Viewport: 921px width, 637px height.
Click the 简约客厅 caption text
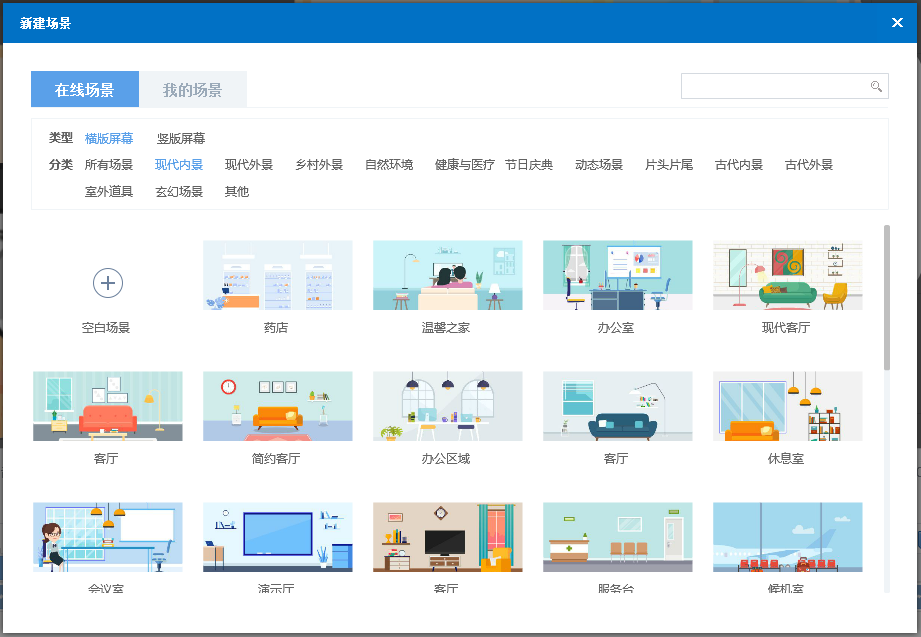(276, 459)
